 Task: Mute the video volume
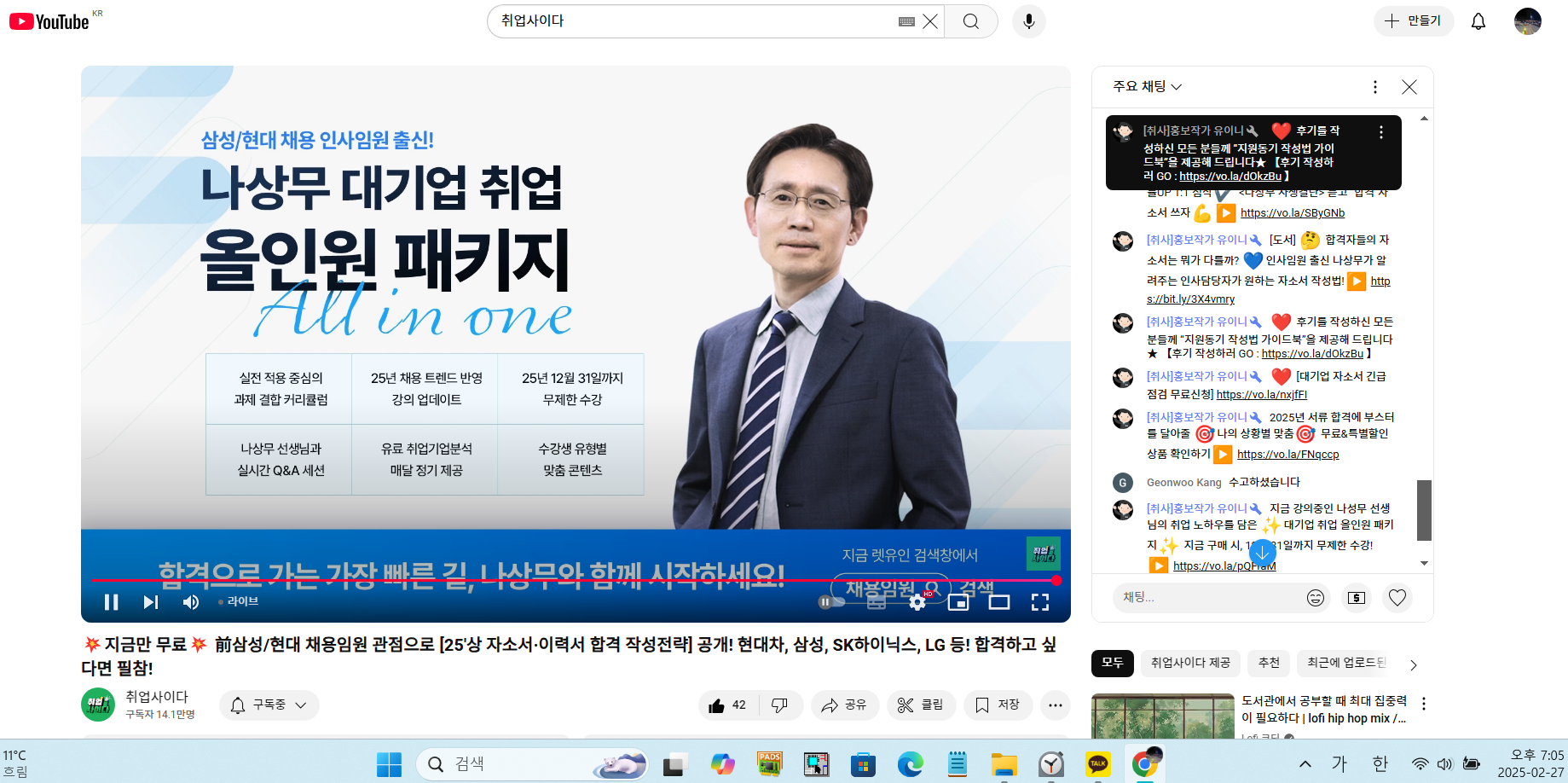191,602
